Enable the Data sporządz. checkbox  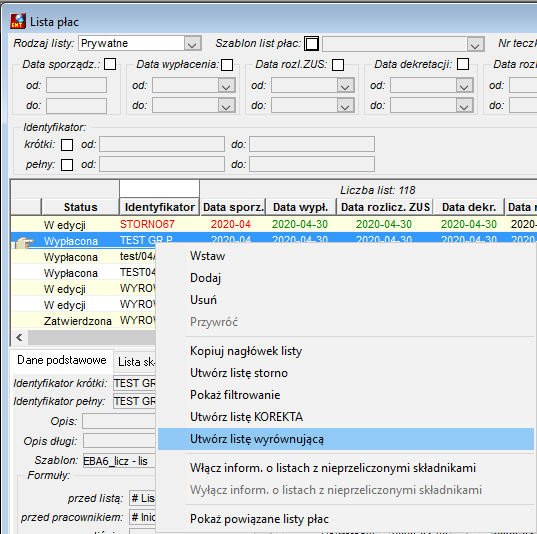click(110, 64)
